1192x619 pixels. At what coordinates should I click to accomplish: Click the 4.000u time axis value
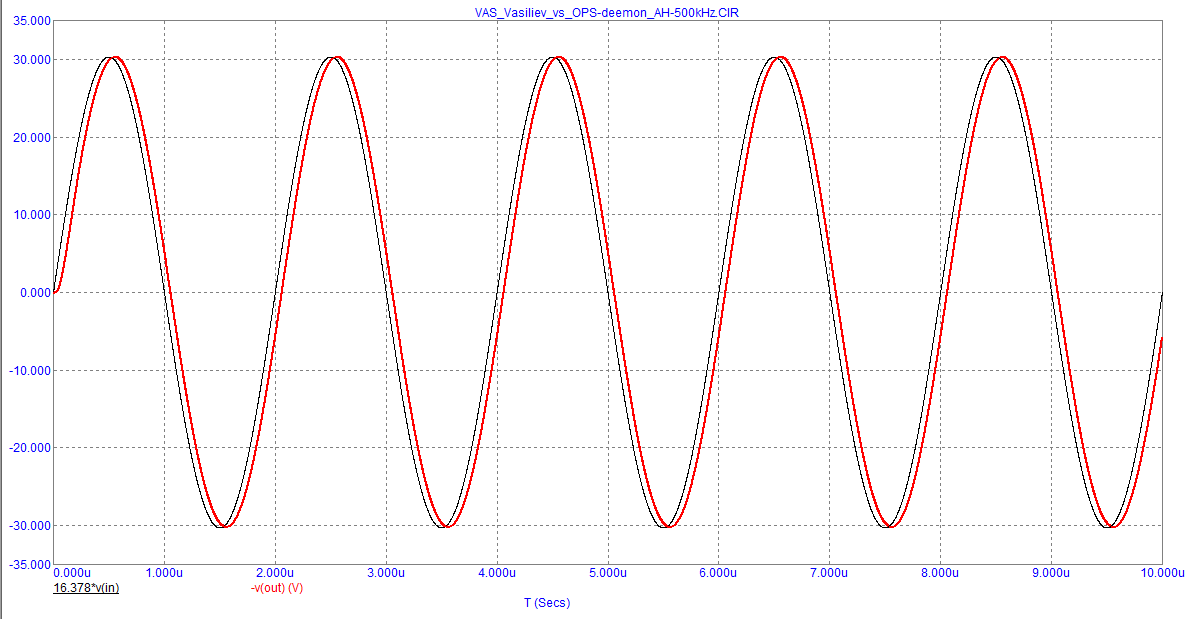(497, 573)
